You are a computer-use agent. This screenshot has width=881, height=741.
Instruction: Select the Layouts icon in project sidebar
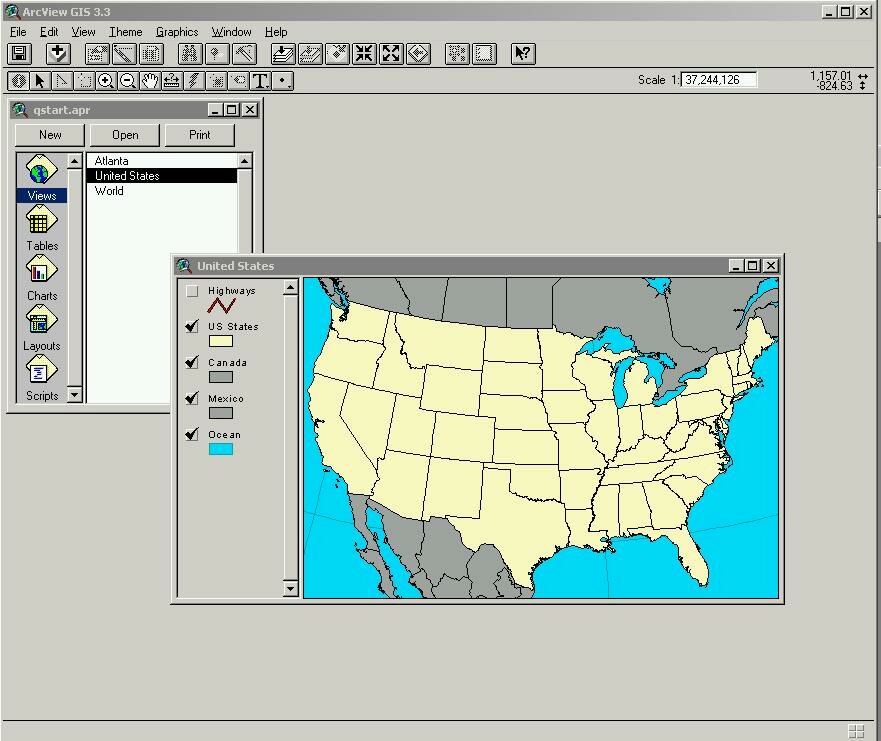click(x=42, y=328)
